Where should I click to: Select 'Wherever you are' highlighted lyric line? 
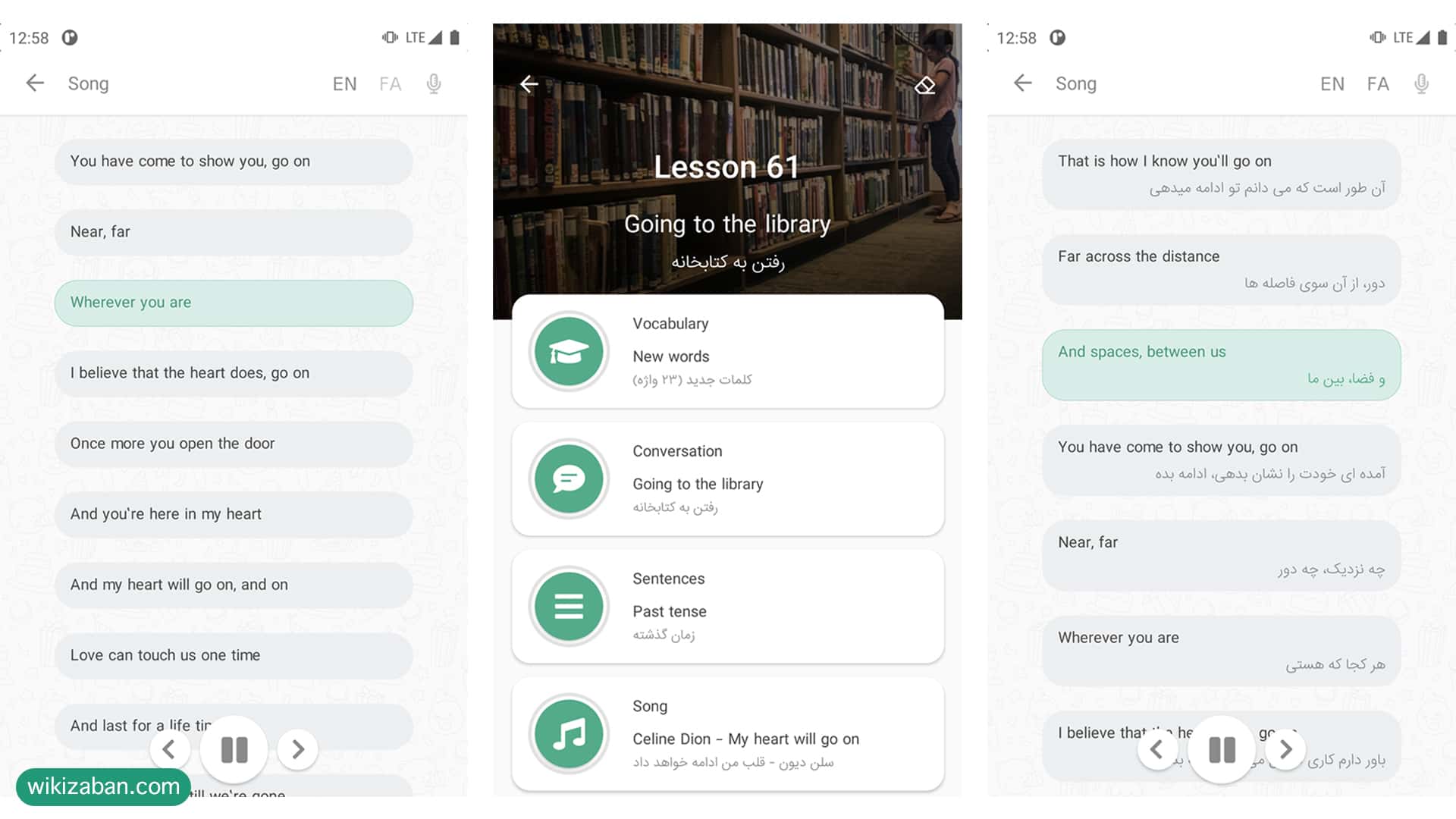(x=233, y=302)
